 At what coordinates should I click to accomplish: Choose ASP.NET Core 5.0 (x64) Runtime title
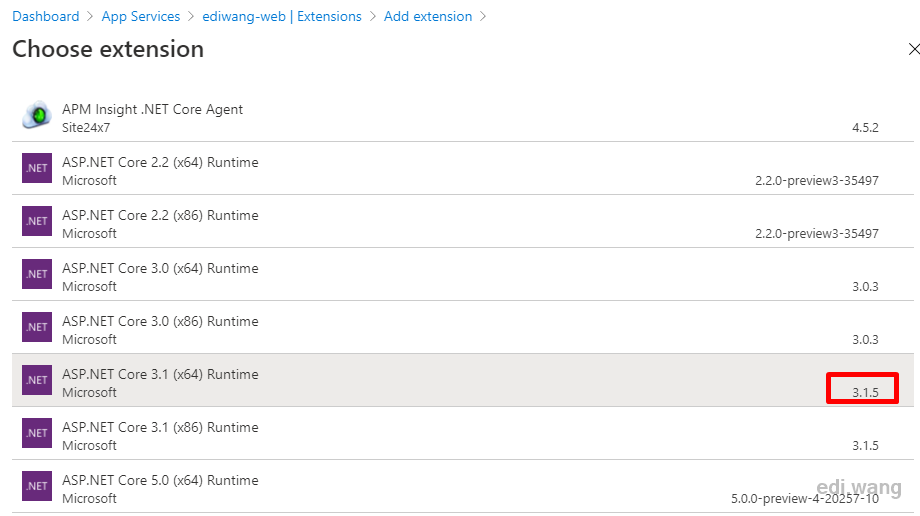click(x=160, y=480)
